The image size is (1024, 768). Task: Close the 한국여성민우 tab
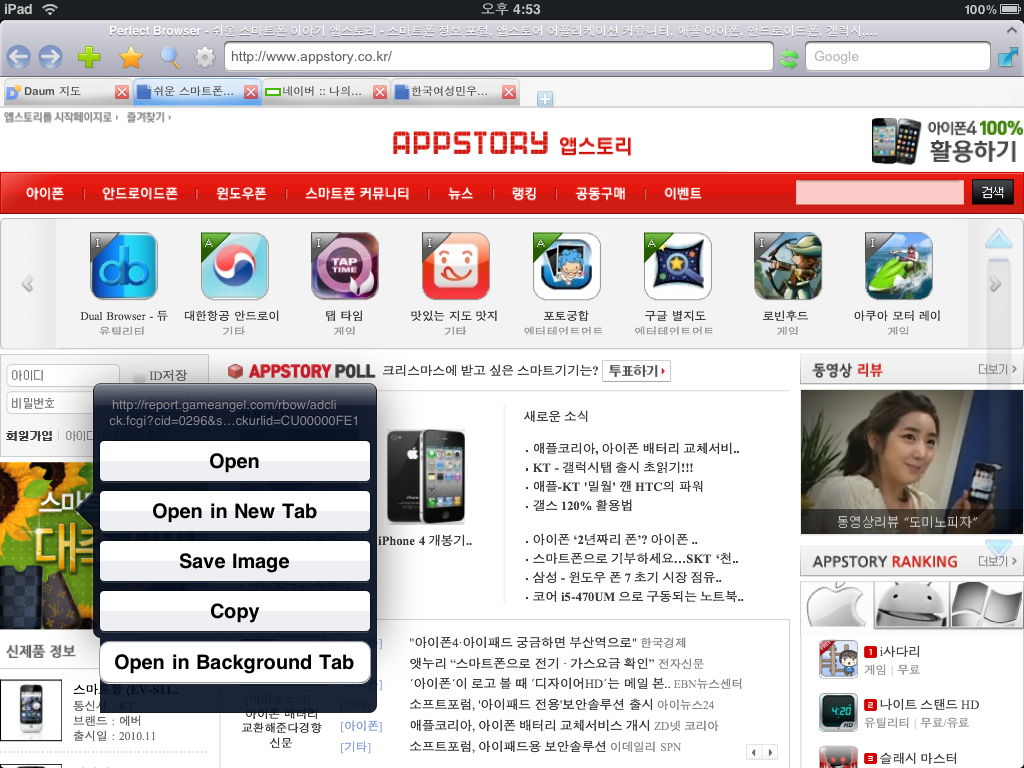509,92
